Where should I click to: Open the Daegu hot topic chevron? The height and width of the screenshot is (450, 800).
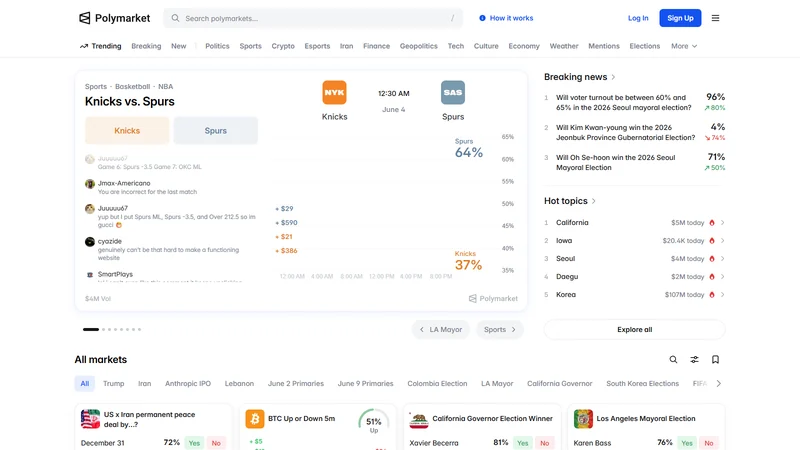(x=722, y=277)
